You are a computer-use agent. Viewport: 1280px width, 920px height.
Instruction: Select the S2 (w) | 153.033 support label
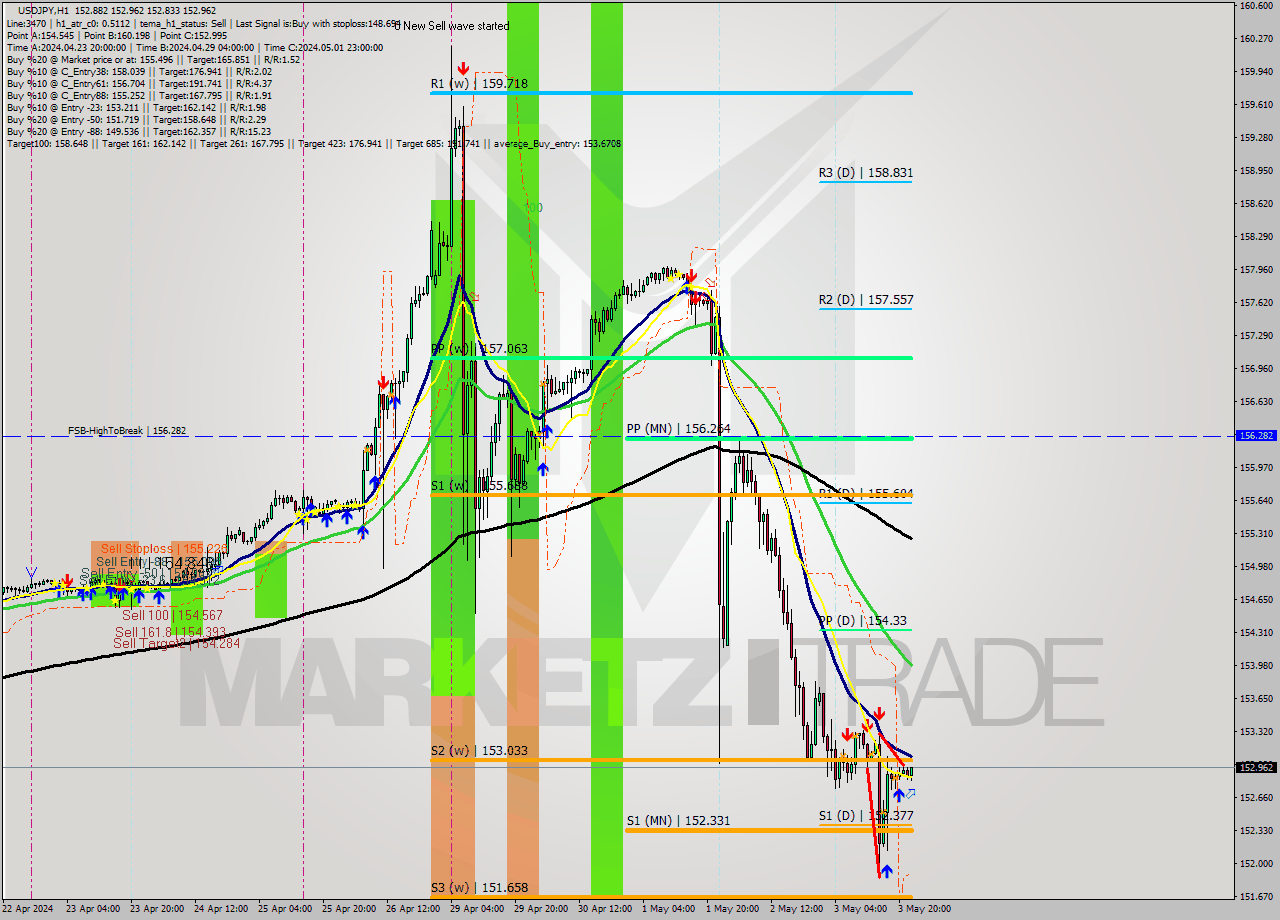pos(479,751)
